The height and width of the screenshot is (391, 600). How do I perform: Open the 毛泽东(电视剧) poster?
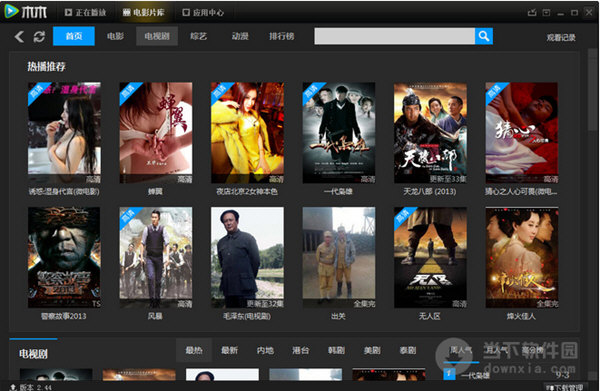pyautogui.click(x=247, y=257)
